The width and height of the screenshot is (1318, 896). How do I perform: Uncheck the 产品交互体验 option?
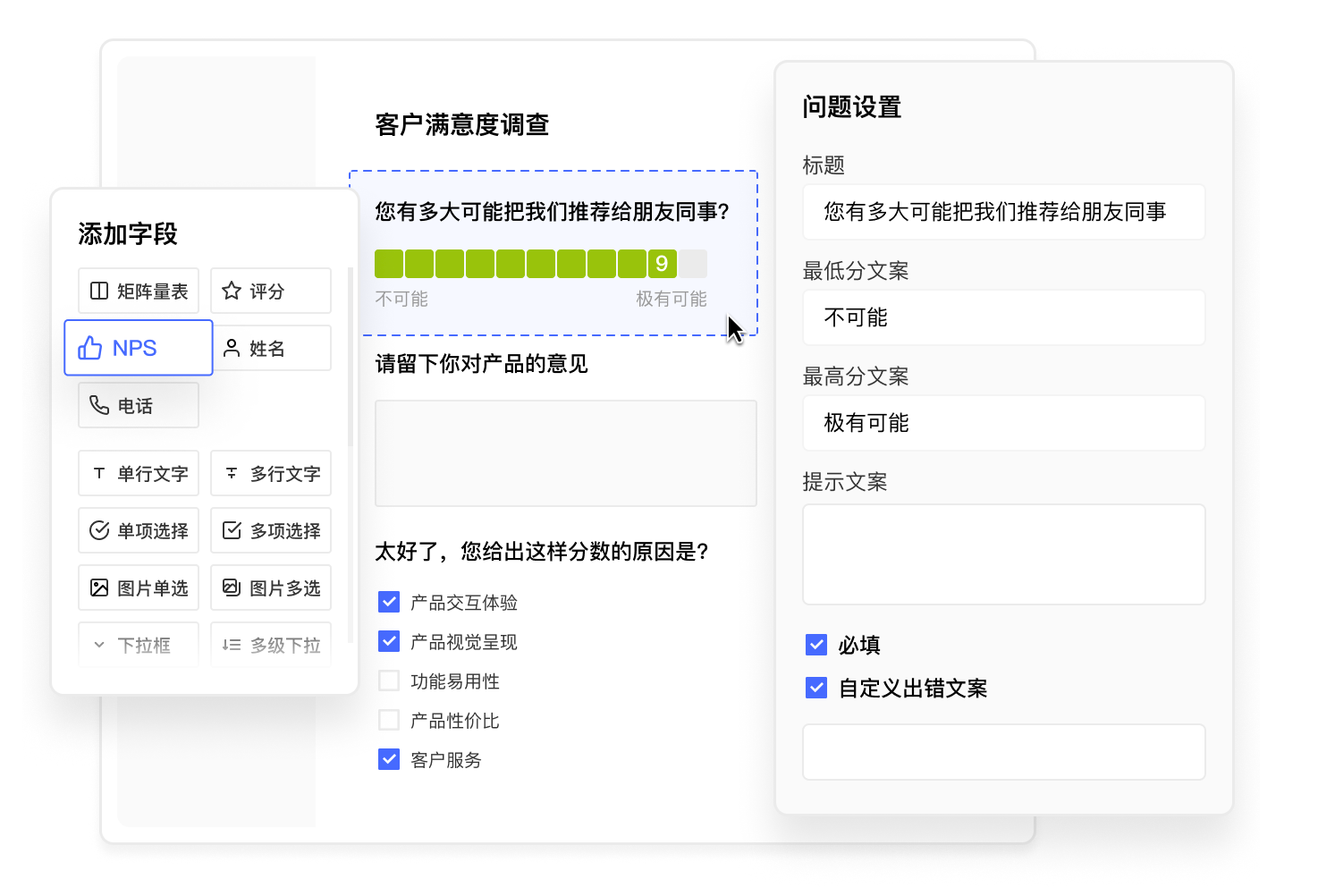[x=389, y=602]
